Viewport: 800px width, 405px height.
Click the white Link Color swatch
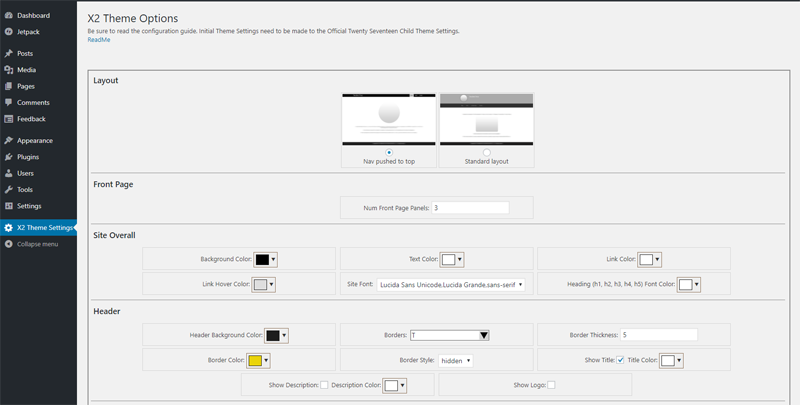tap(646, 260)
